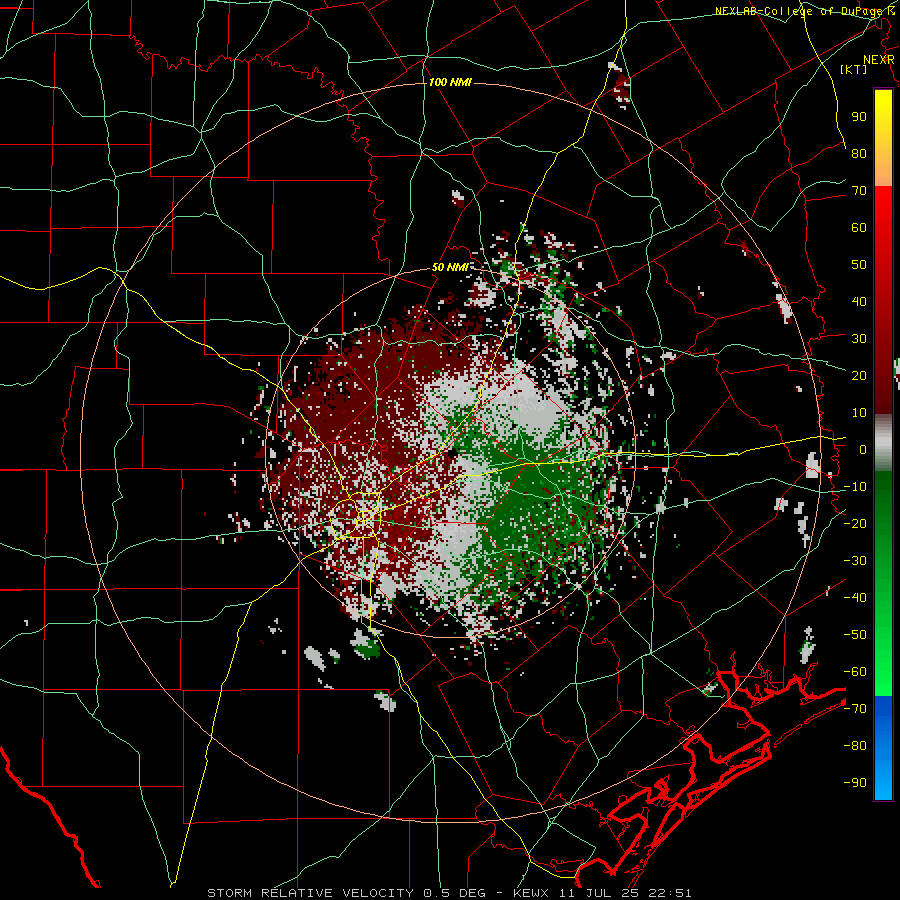Viewport: 900px width, 900px height.
Task: Click the -60 value on velocity scale
Action: 855,672
